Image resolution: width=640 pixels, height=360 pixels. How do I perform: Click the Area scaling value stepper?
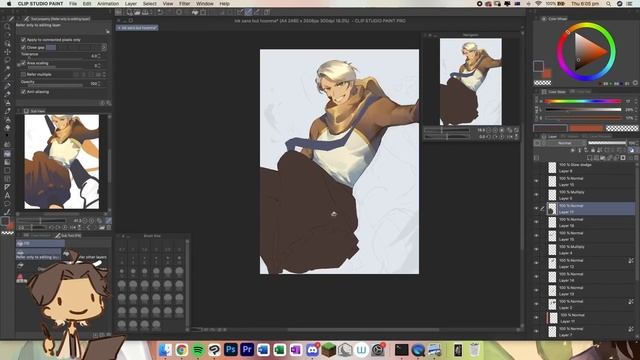click(x=99, y=65)
